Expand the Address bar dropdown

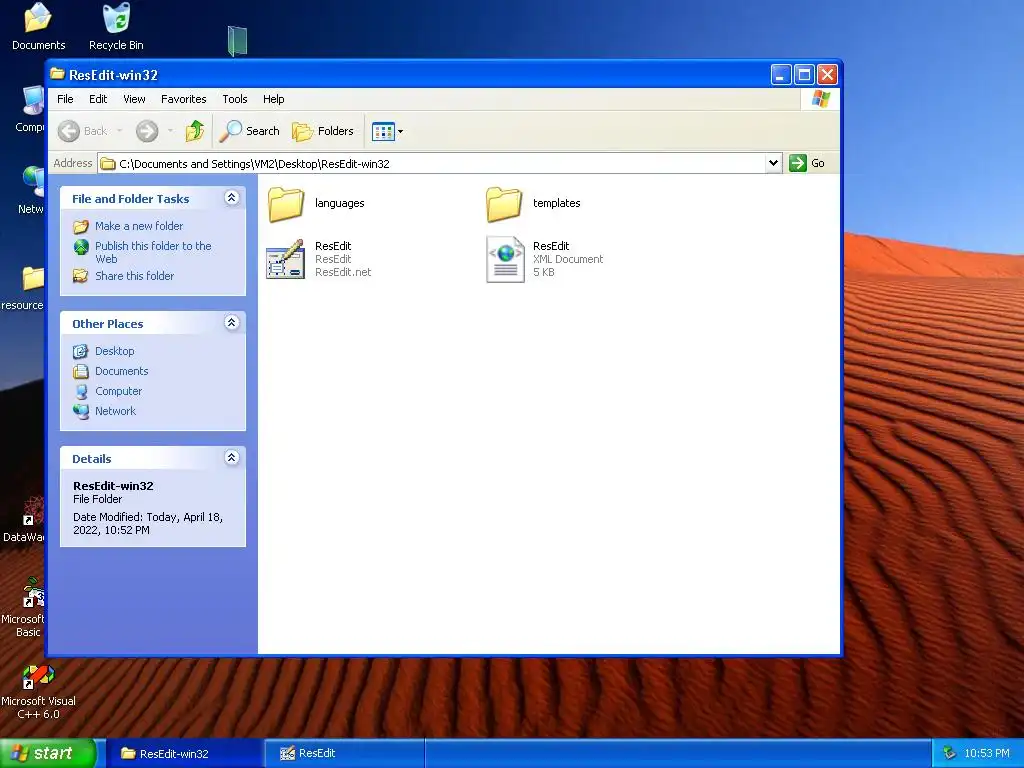[x=773, y=163]
